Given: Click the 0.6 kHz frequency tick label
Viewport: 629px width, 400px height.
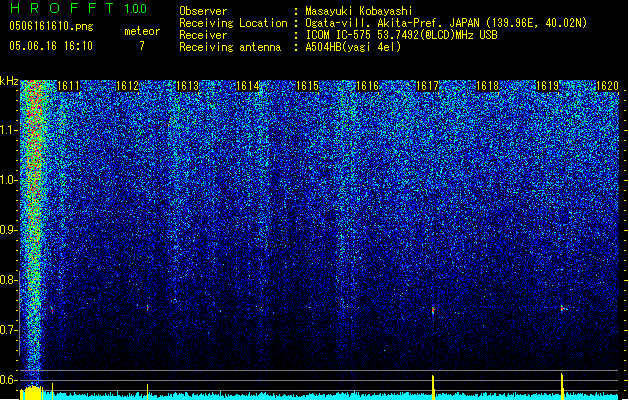Looking at the screenshot, I should point(9,380).
